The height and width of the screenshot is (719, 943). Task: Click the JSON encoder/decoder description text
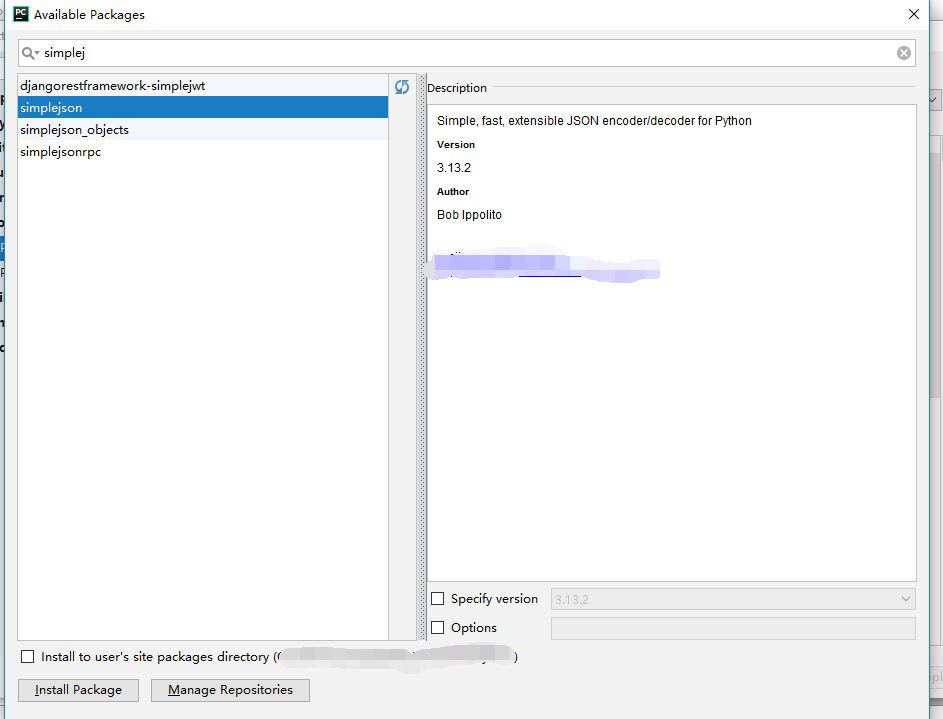point(594,121)
